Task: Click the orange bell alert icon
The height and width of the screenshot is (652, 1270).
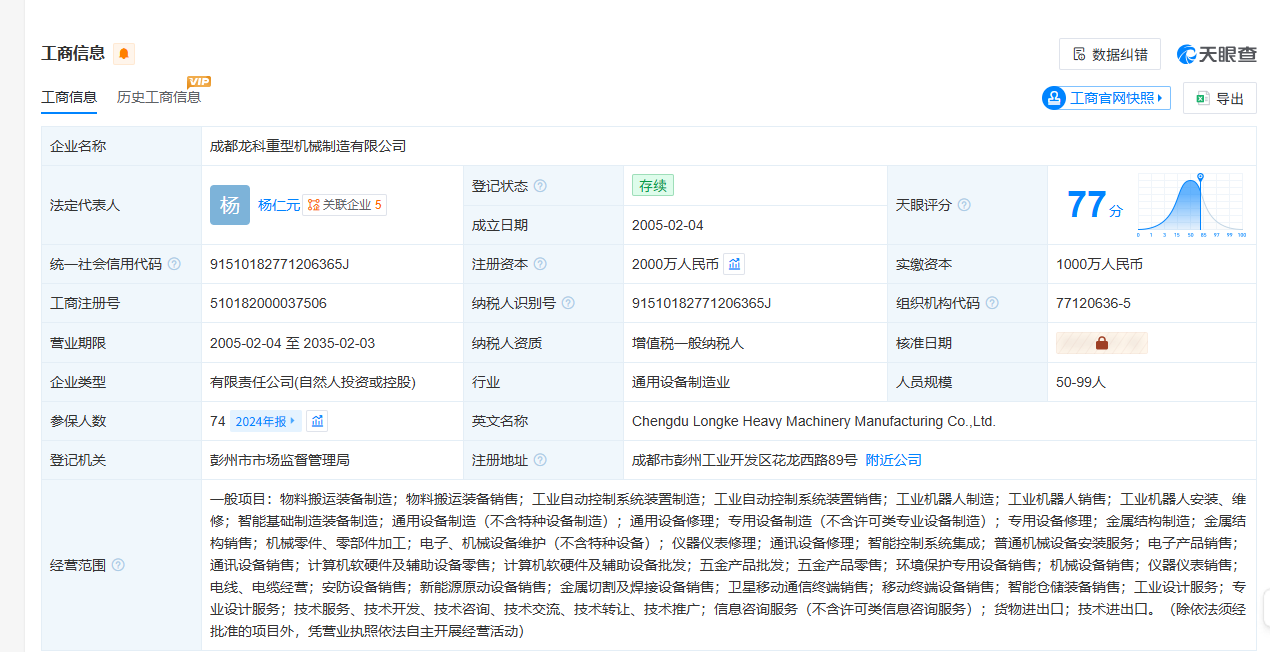Action: (124, 54)
